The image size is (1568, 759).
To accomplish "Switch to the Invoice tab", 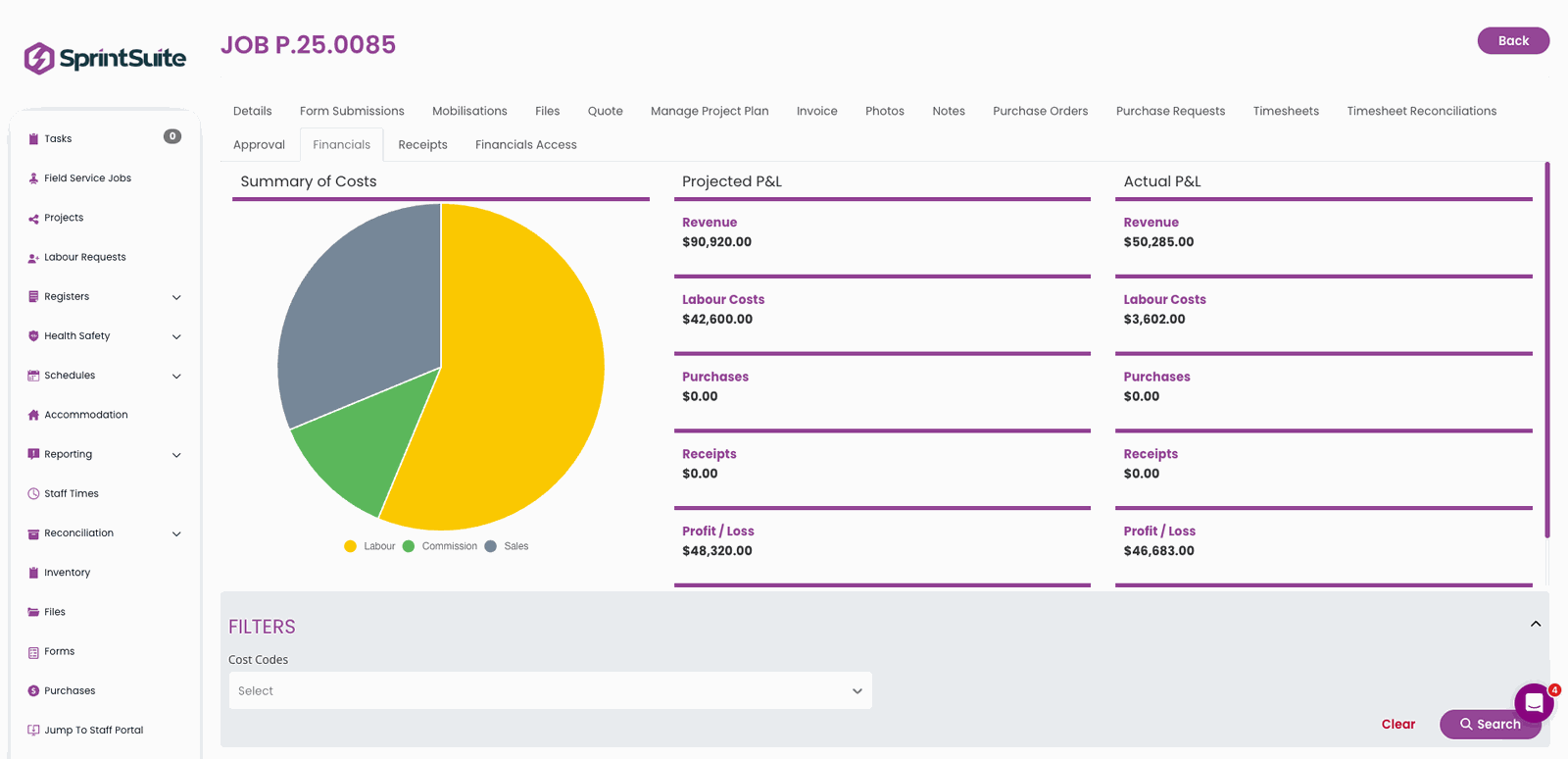I will (817, 111).
